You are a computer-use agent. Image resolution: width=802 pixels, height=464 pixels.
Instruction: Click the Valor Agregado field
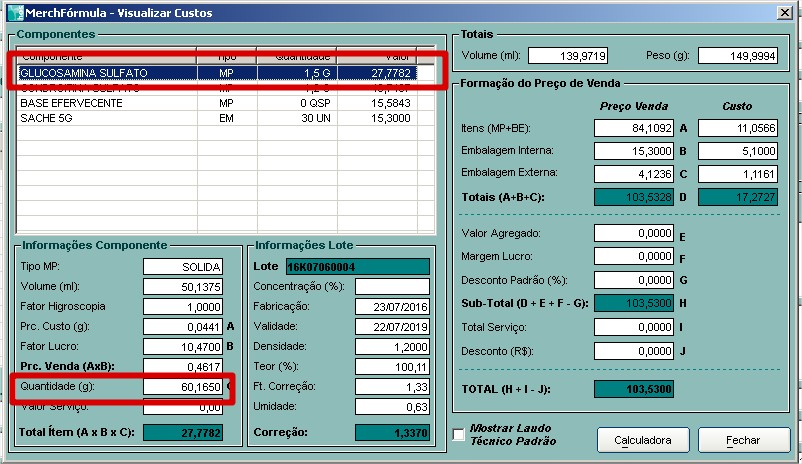(x=634, y=233)
